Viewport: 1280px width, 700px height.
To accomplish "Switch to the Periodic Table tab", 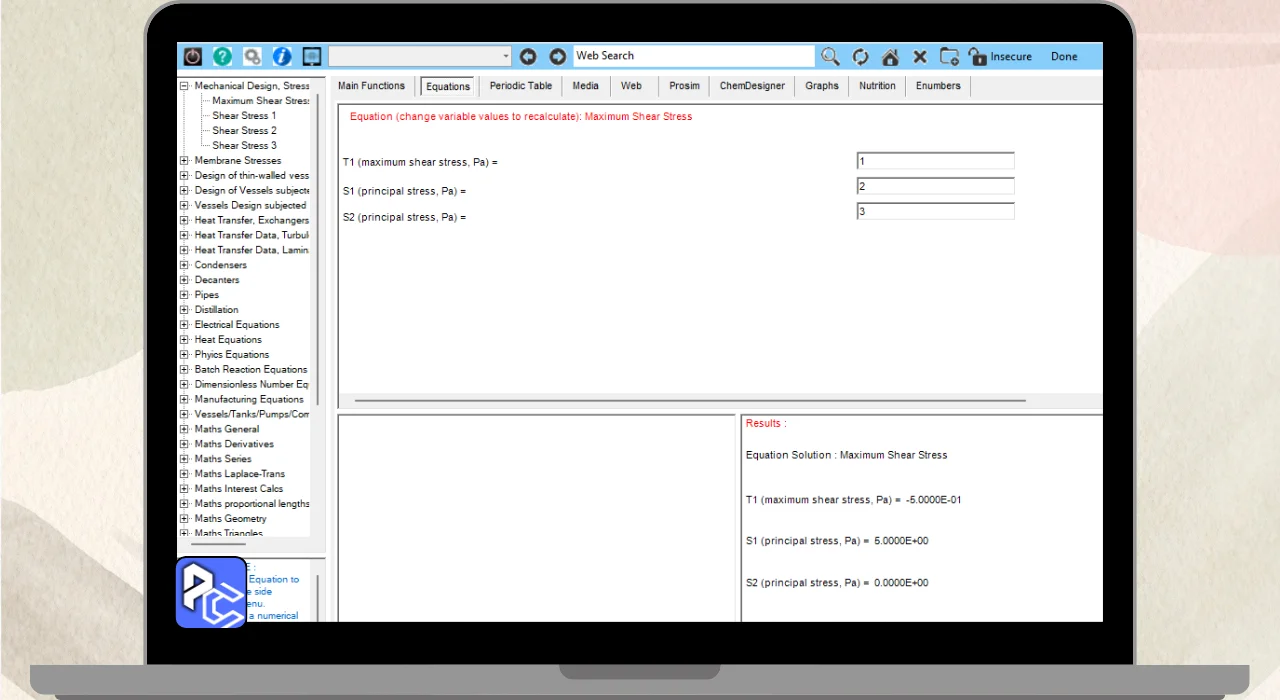I will (x=520, y=86).
